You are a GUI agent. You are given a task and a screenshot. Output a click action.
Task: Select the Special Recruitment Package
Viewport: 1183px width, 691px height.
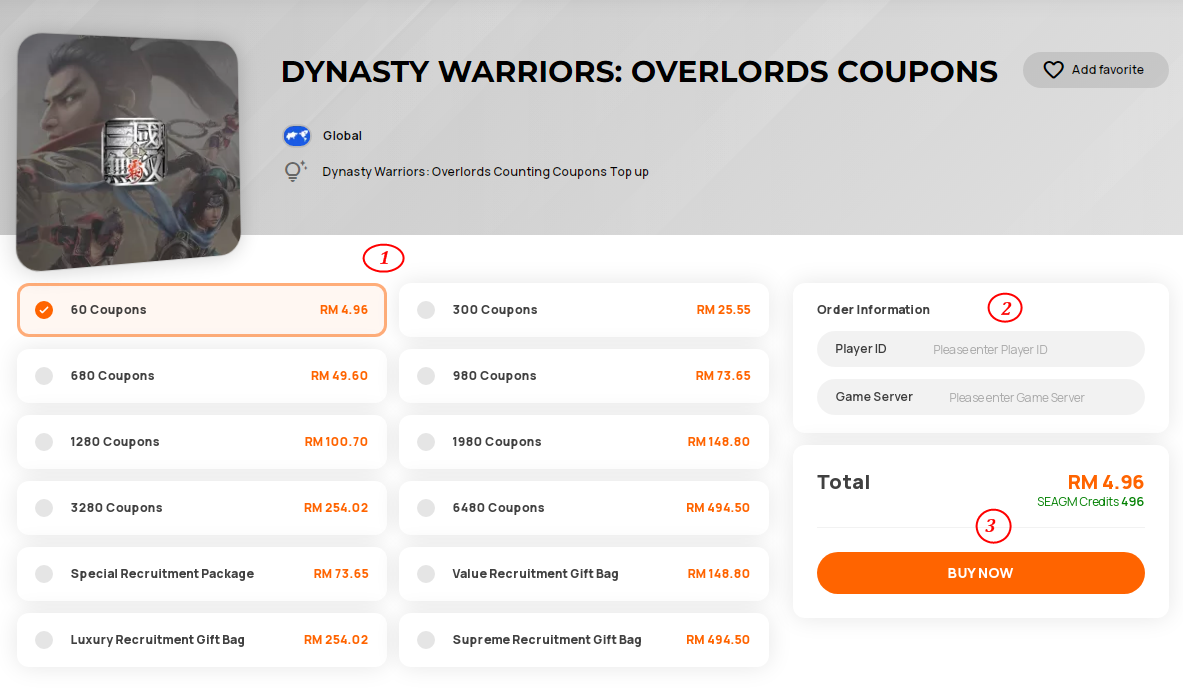(202, 574)
